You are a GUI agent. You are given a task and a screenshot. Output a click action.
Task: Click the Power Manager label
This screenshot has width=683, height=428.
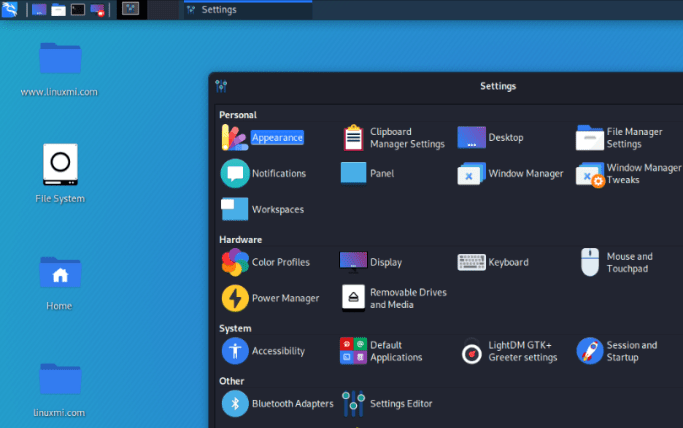click(x=285, y=298)
